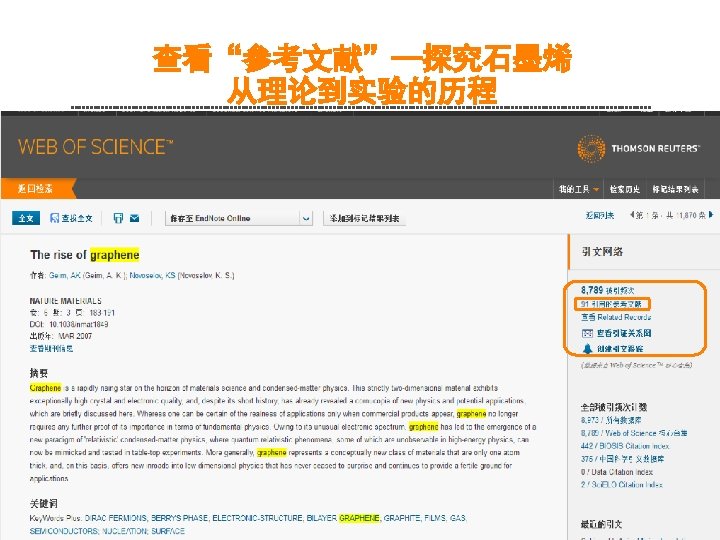Click the email envelope icon
The width and height of the screenshot is (720, 540).
pyautogui.click(x=135, y=218)
